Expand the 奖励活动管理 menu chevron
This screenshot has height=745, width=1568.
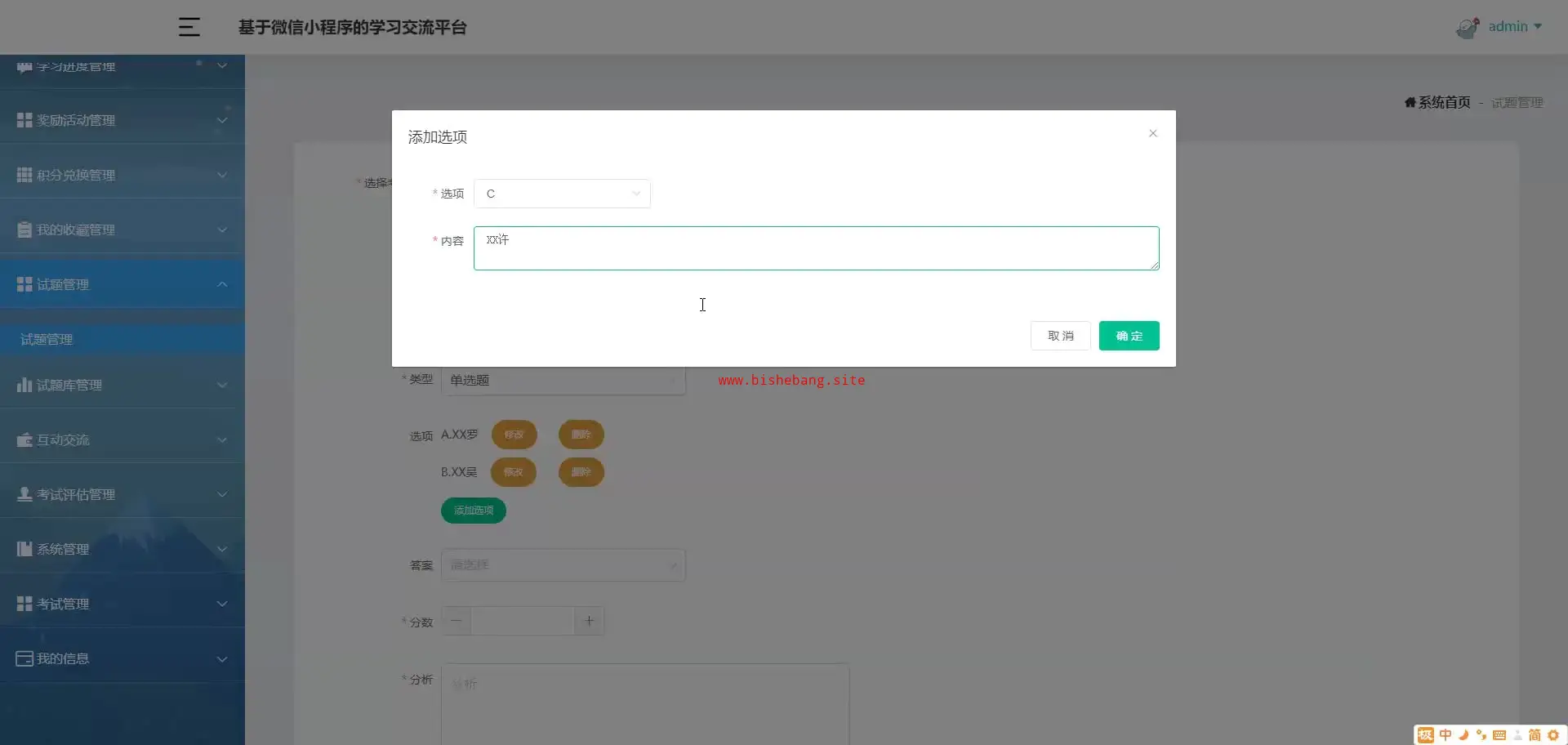(222, 120)
